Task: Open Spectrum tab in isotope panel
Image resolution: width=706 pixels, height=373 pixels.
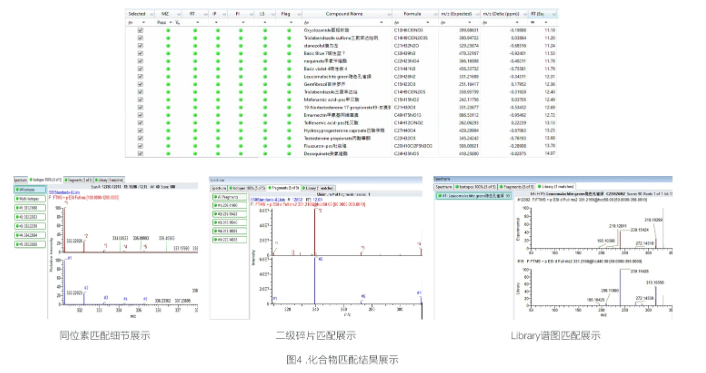Action: coord(20,180)
